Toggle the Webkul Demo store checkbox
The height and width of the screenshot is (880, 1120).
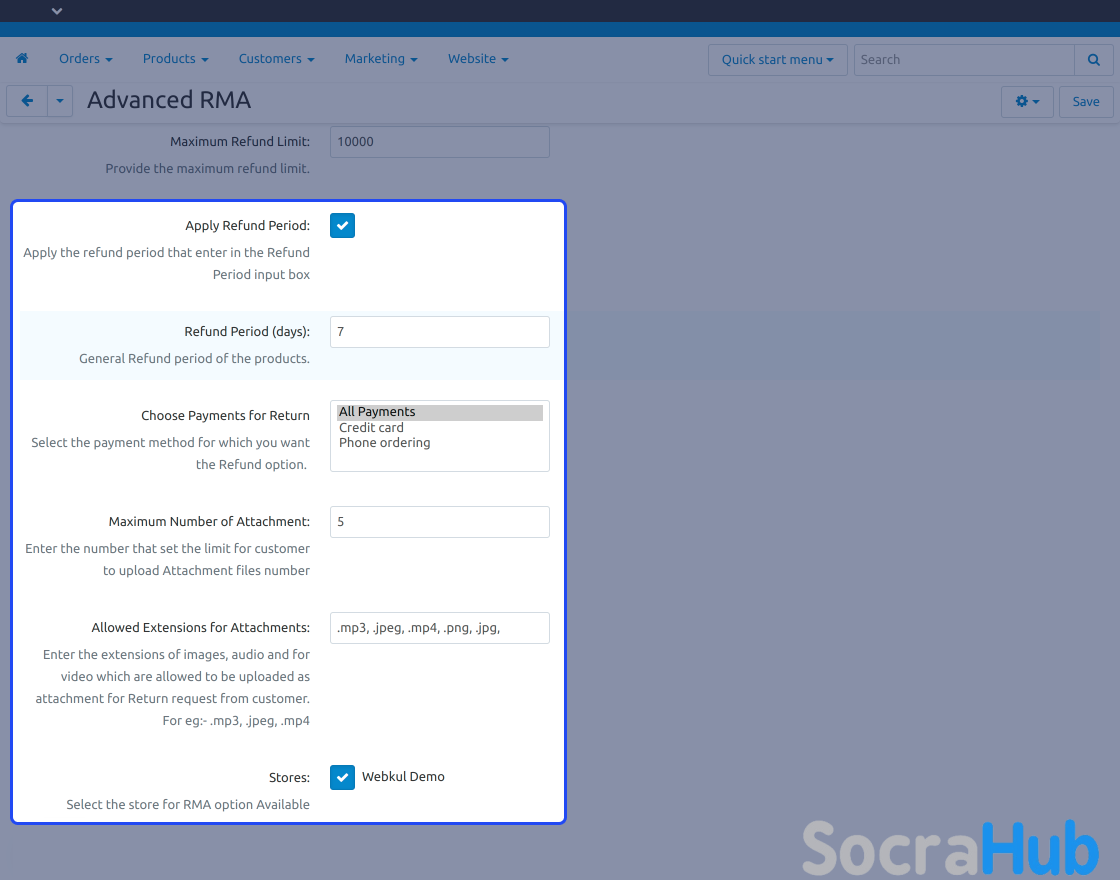342,777
